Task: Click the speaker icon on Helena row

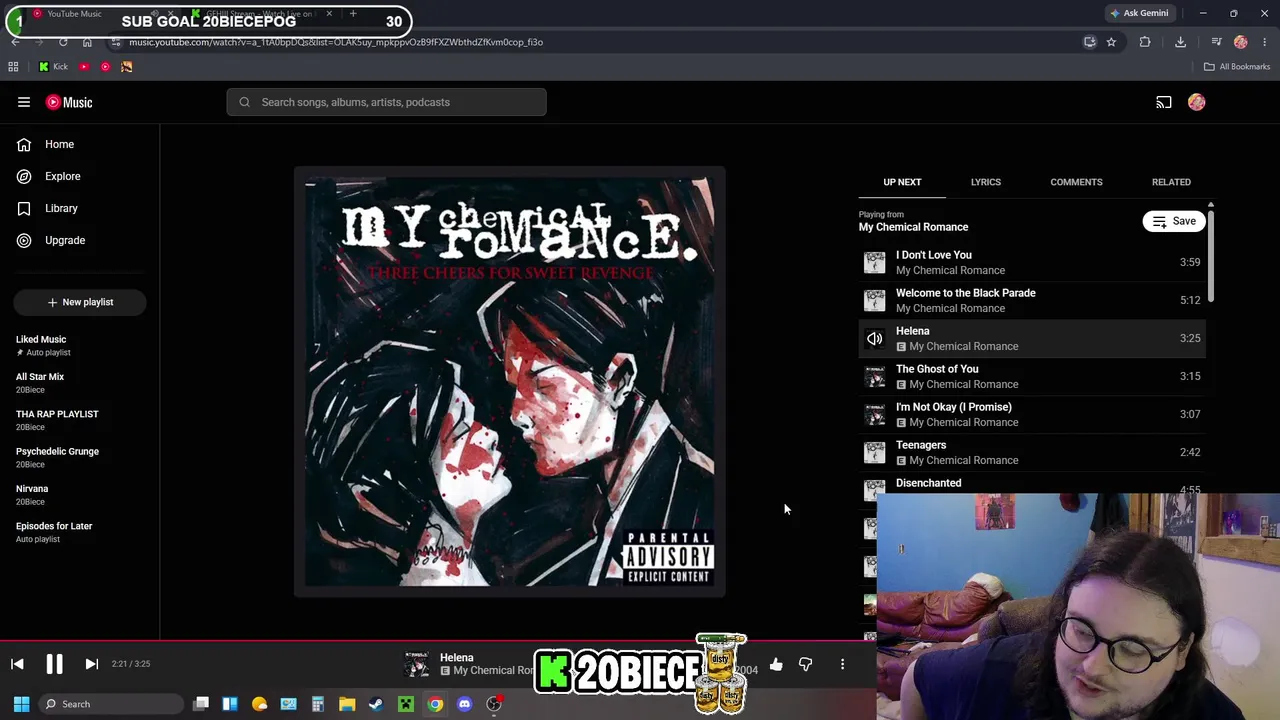Action: point(875,338)
